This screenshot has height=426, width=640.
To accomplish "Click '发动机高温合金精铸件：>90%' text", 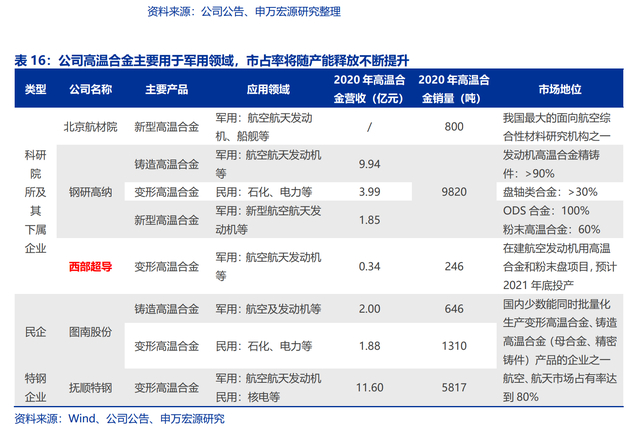I will coord(551,164).
